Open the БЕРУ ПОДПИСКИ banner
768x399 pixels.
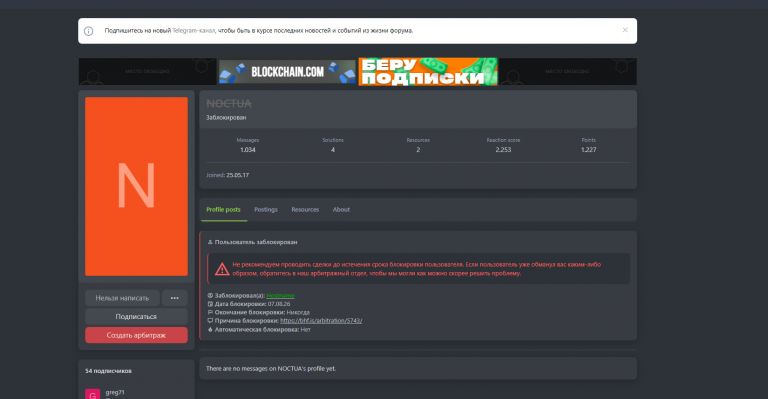click(428, 71)
